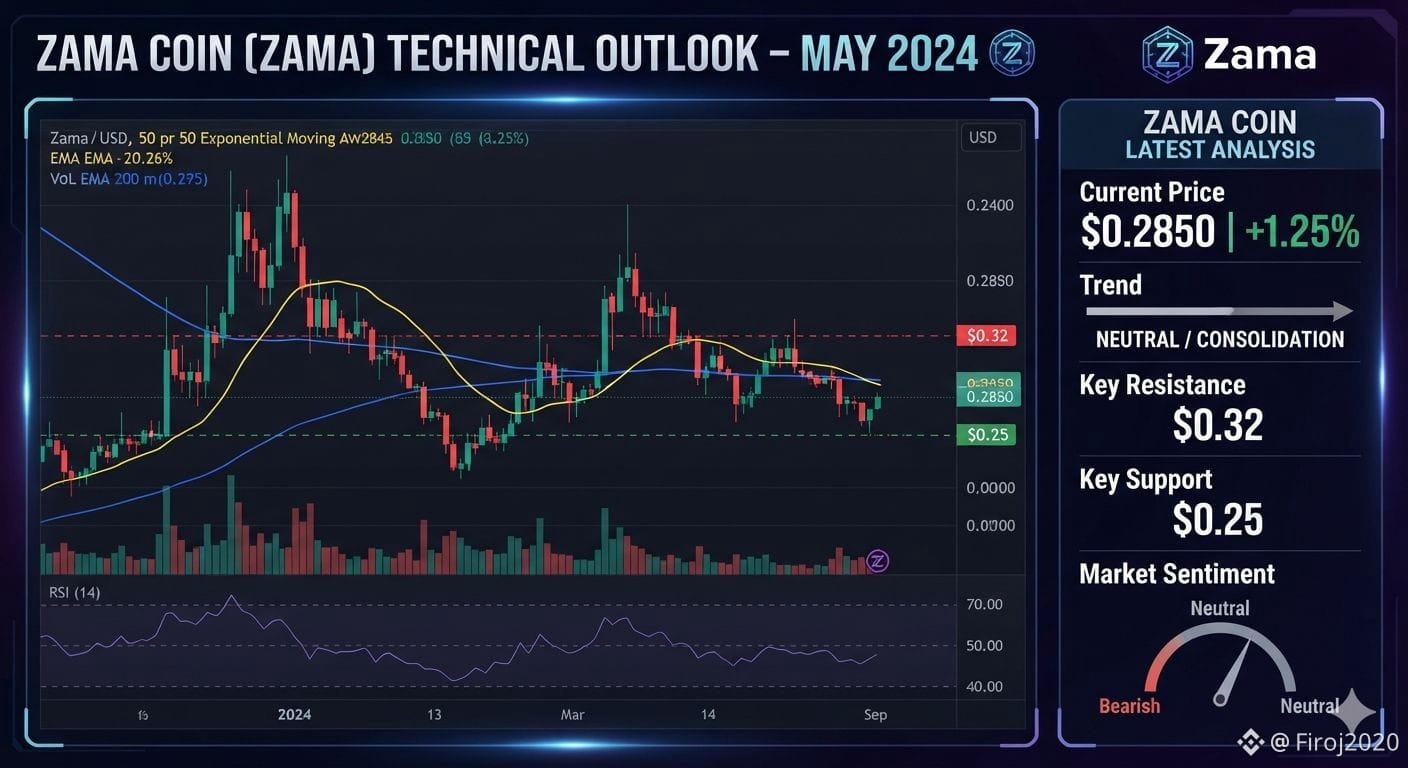Click the Zama brand name at top right
This screenshot has height=768, width=1408.
pos(1259,54)
